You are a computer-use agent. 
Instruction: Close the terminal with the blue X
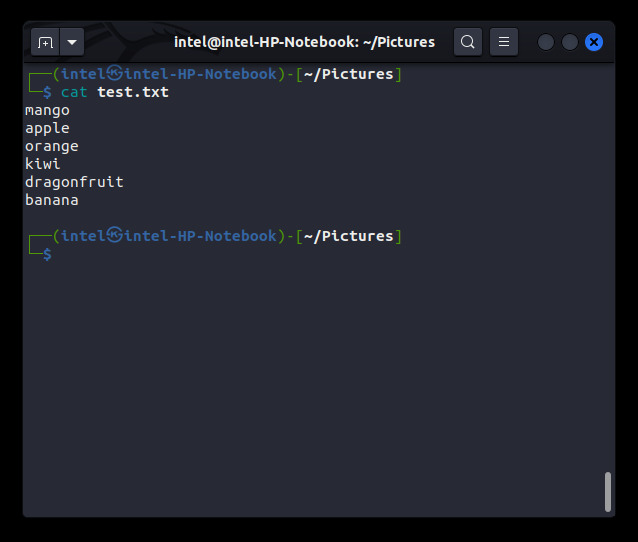[594, 42]
